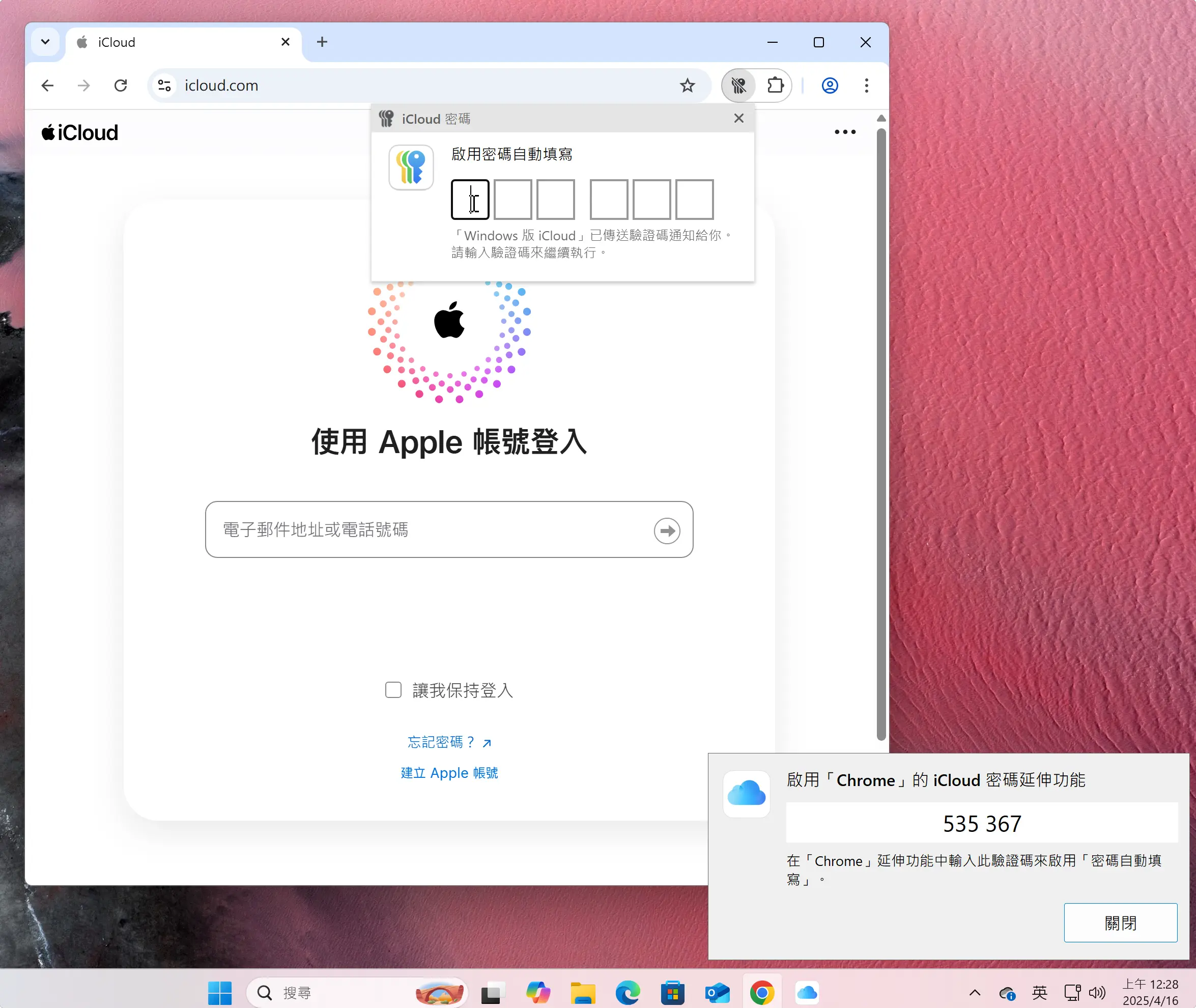The height and width of the screenshot is (1008, 1196).
Task: Open the 忘記密碼？ link
Action: (449, 742)
